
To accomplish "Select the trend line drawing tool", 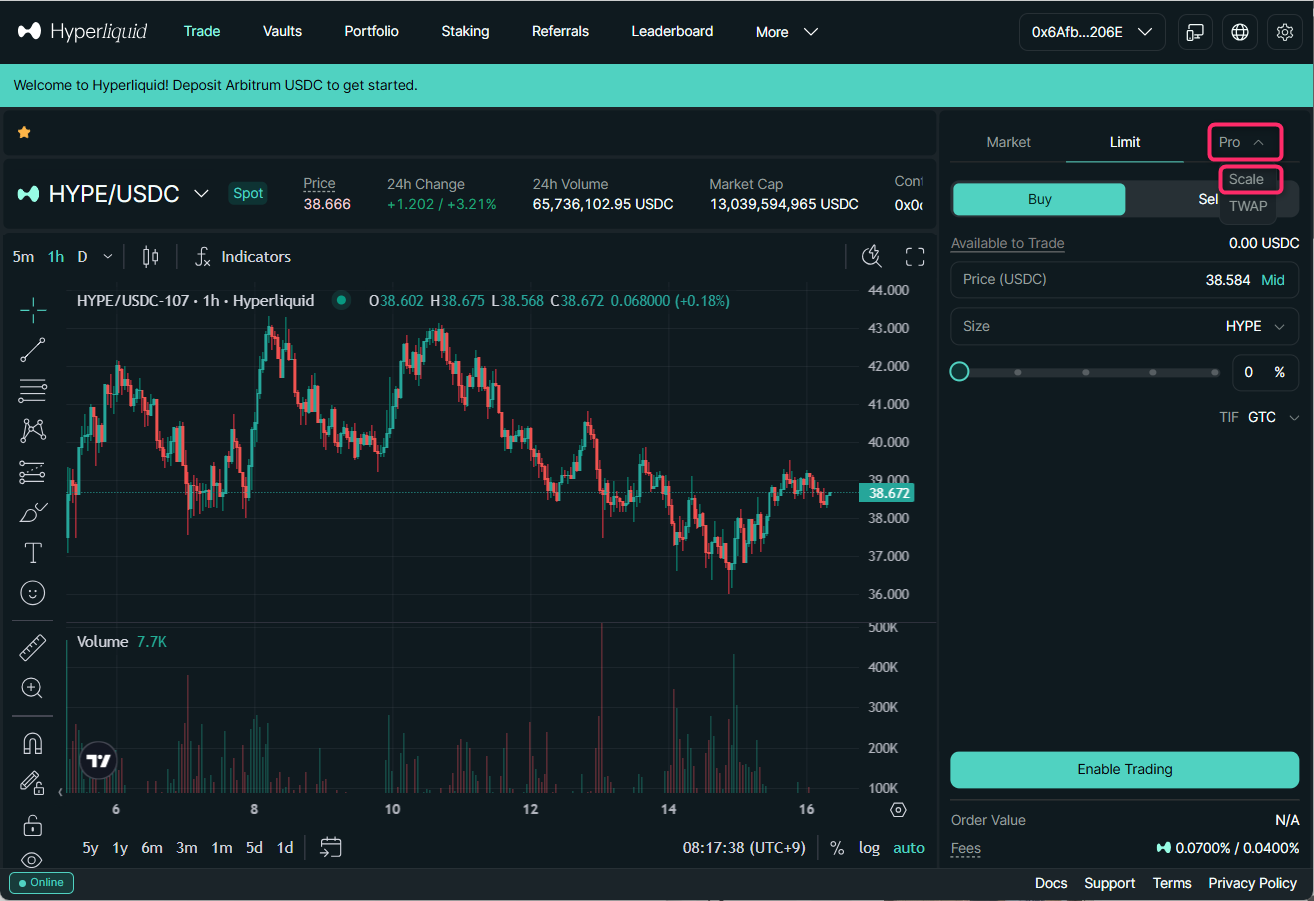I will click(32, 349).
